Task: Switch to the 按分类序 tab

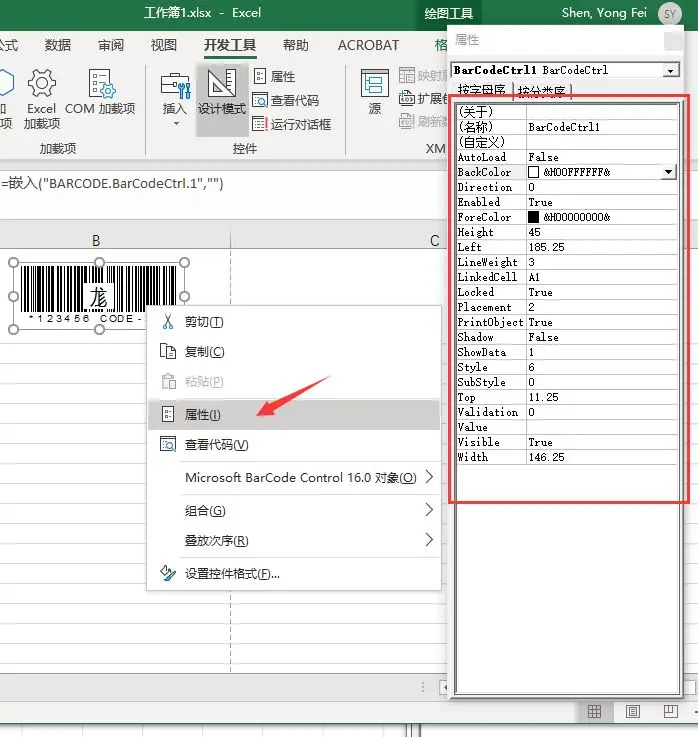Action: pos(541,91)
